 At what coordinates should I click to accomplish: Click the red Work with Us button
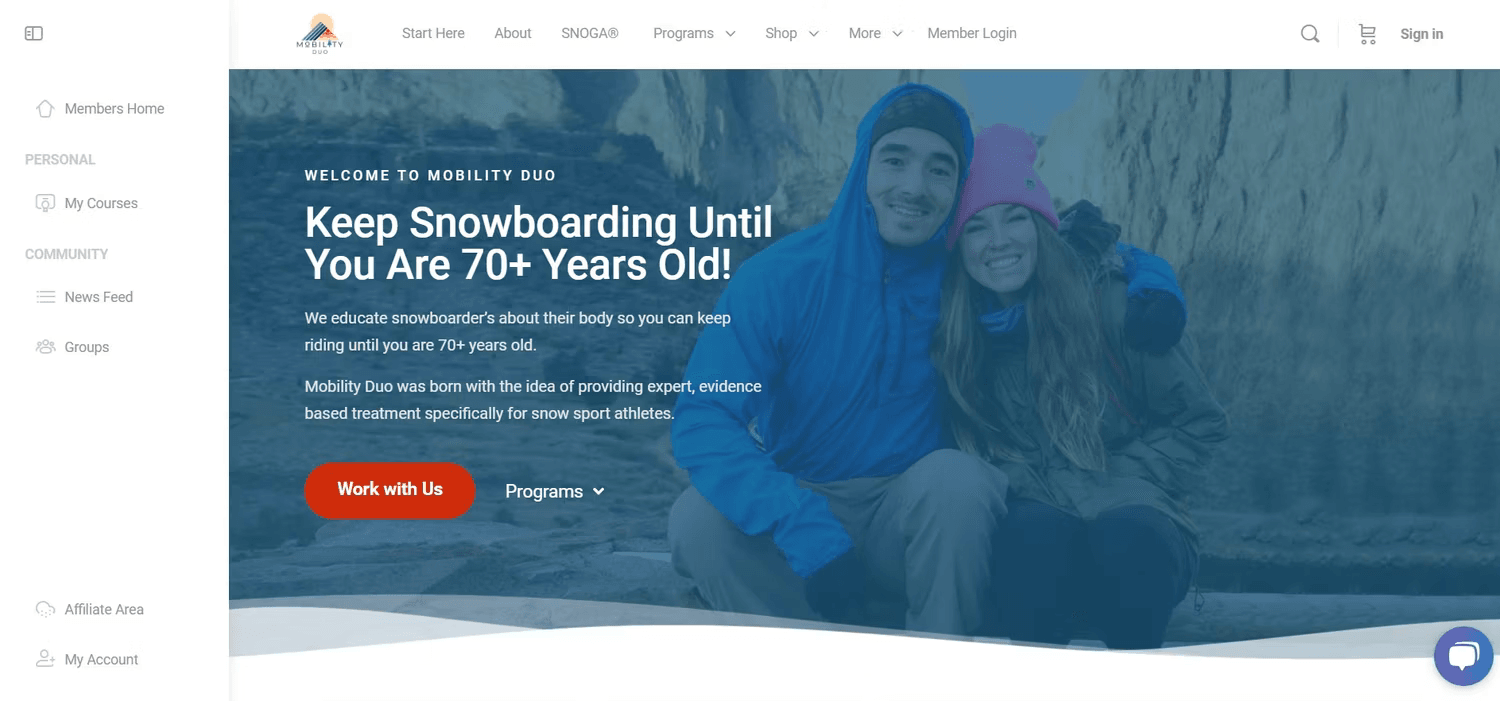coord(390,490)
